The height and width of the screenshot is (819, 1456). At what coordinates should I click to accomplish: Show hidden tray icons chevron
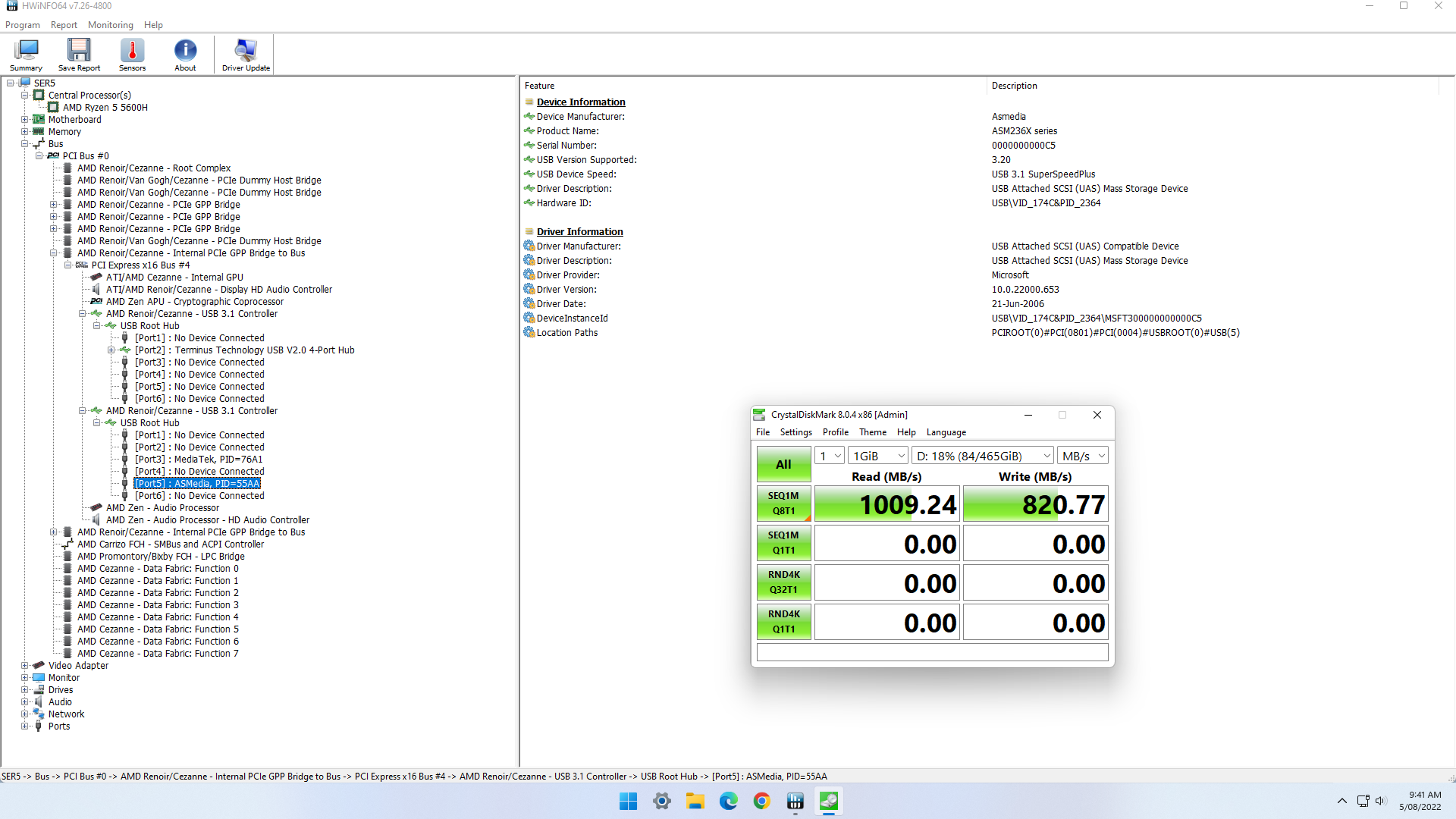(x=1342, y=801)
